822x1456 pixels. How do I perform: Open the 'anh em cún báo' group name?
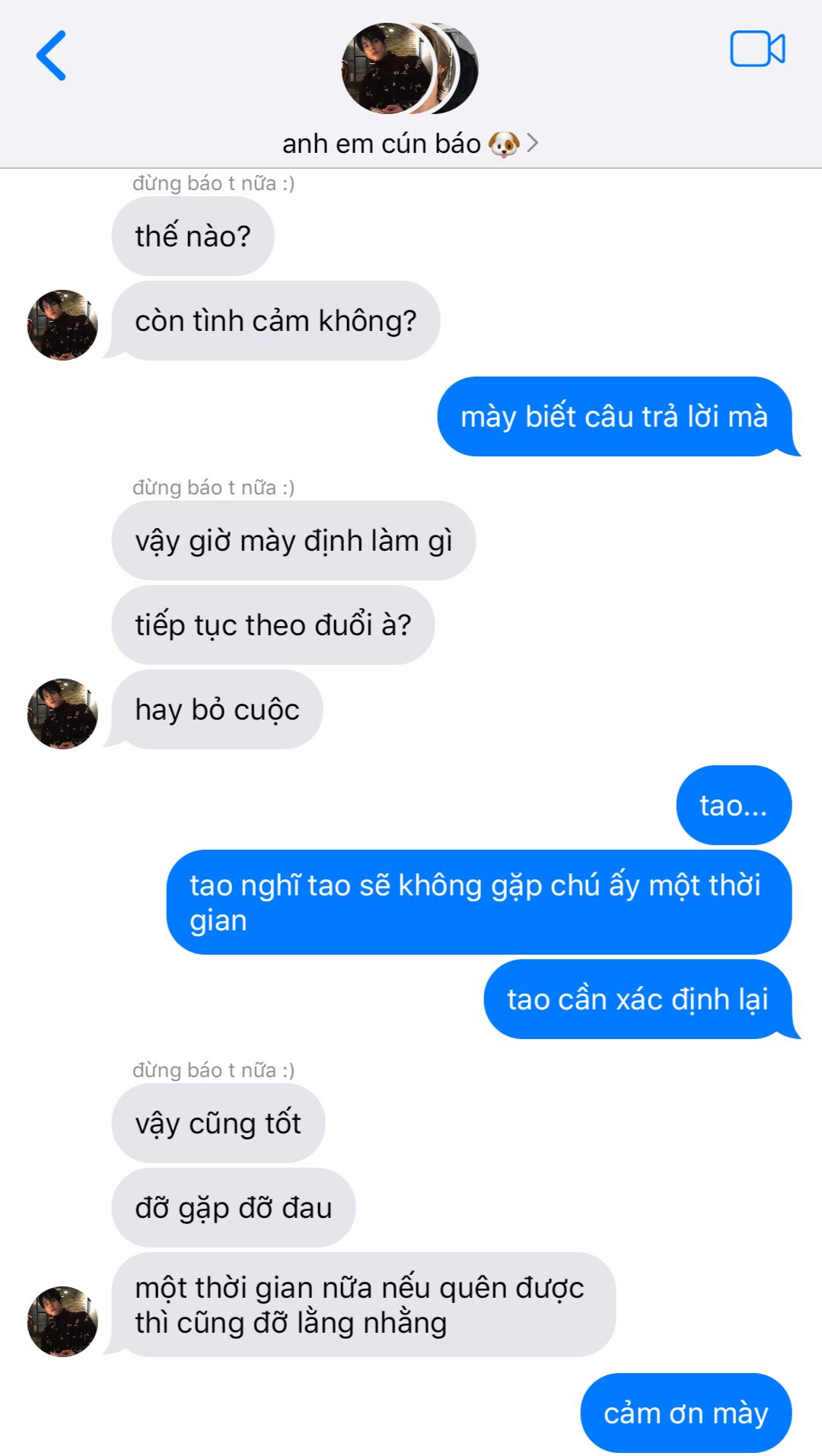(x=381, y=143)
